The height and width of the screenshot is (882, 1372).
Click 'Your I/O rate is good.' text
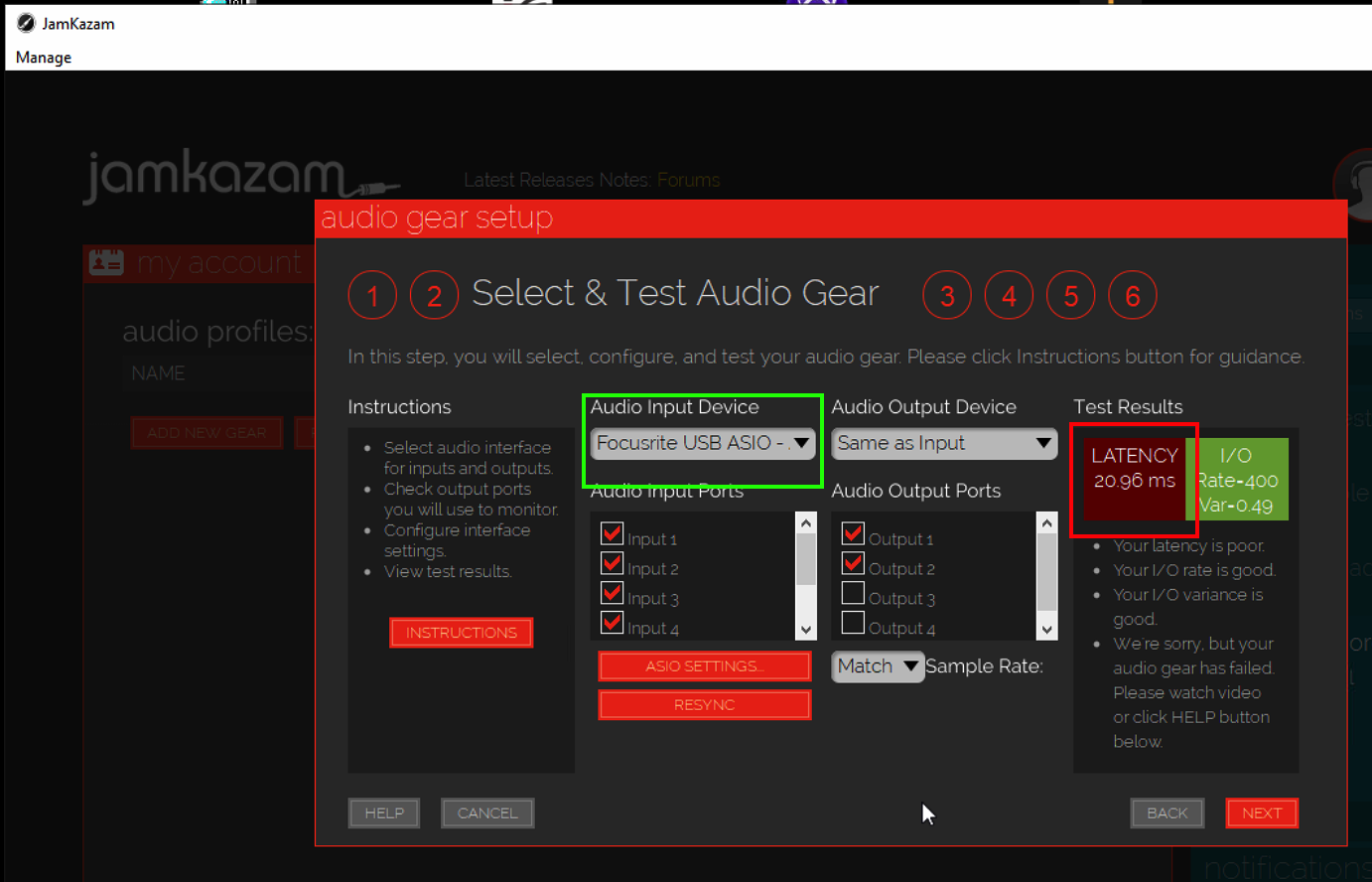(x=1194, y=570)
